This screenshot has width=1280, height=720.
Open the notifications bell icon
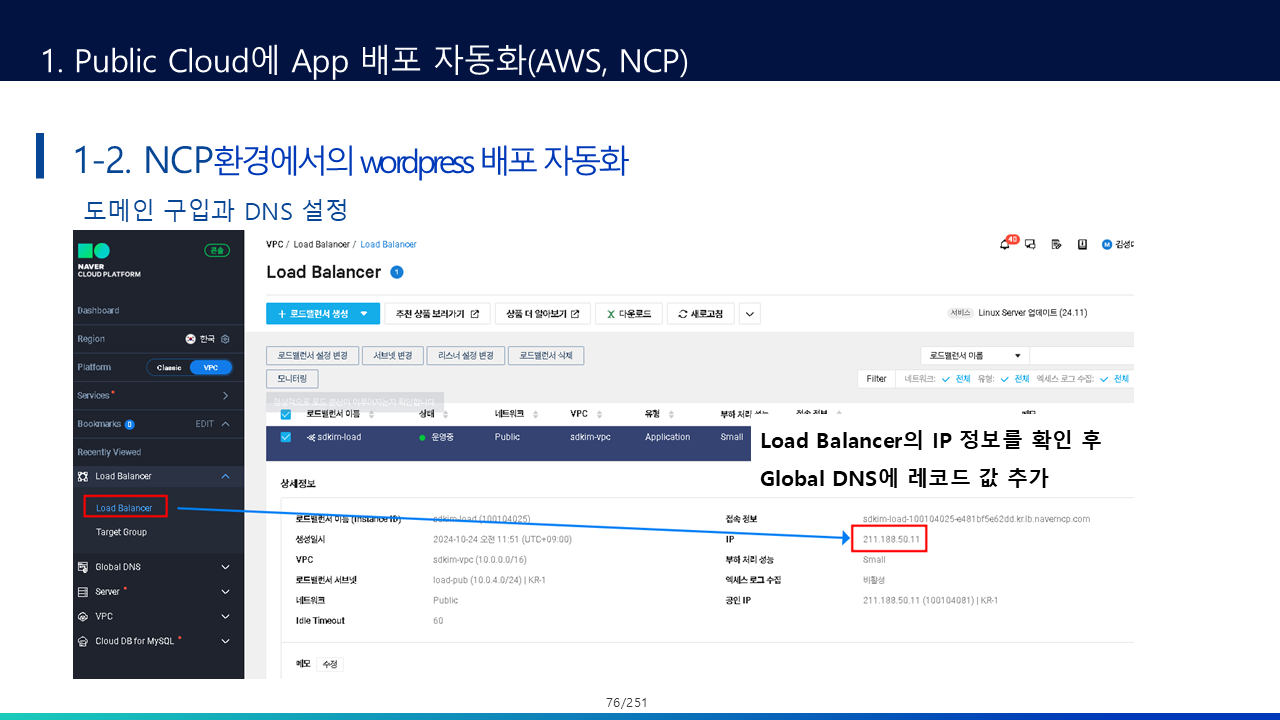pyautogui.click(x=1005, y=244)
